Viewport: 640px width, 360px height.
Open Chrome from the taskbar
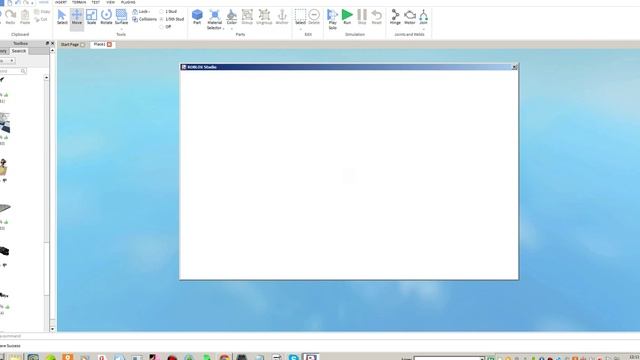coord(224,358)
